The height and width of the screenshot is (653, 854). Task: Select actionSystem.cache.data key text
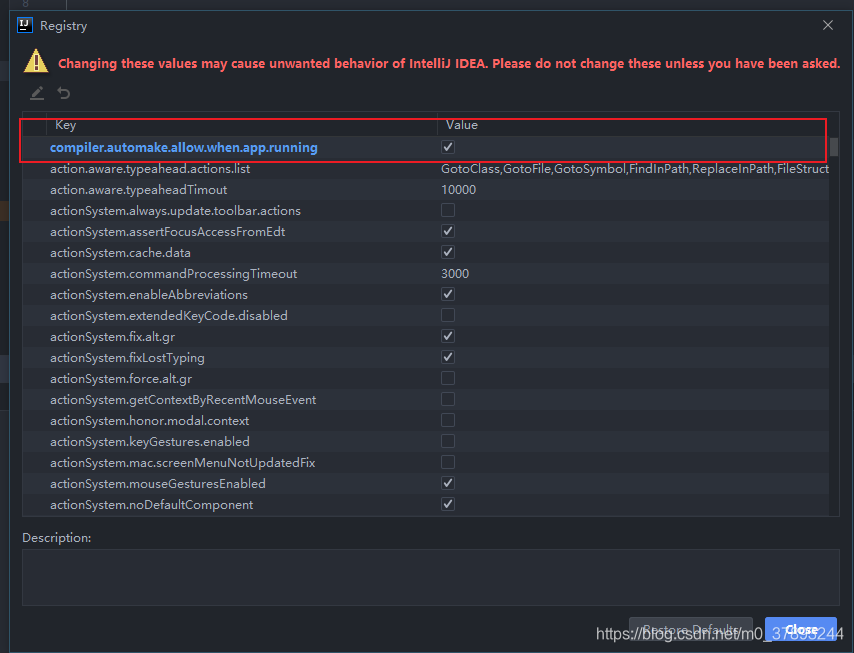(x=120, y=253)
